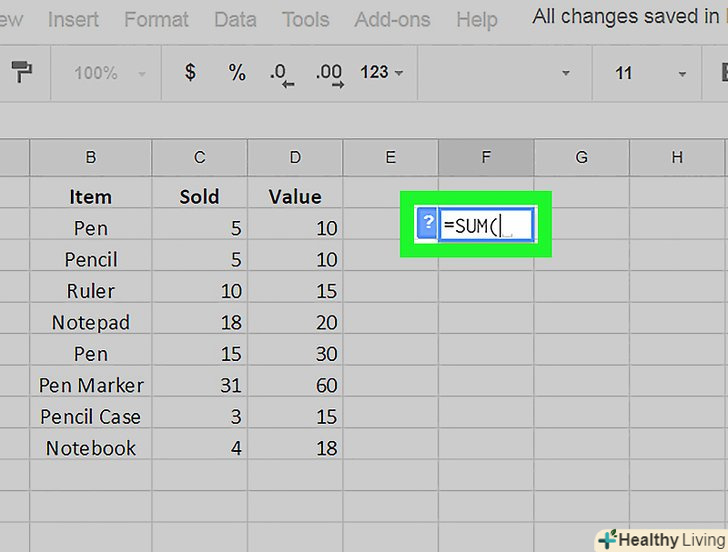
Task: Open the Insert menu
Action: [73, 19]
